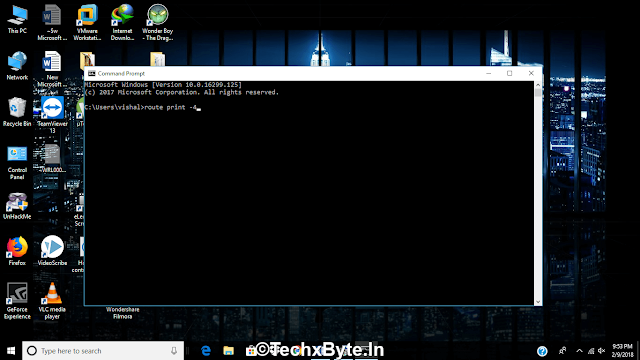Launch VLC media player shortcut
Screen dimensions: 640x360
click(52, 301)
